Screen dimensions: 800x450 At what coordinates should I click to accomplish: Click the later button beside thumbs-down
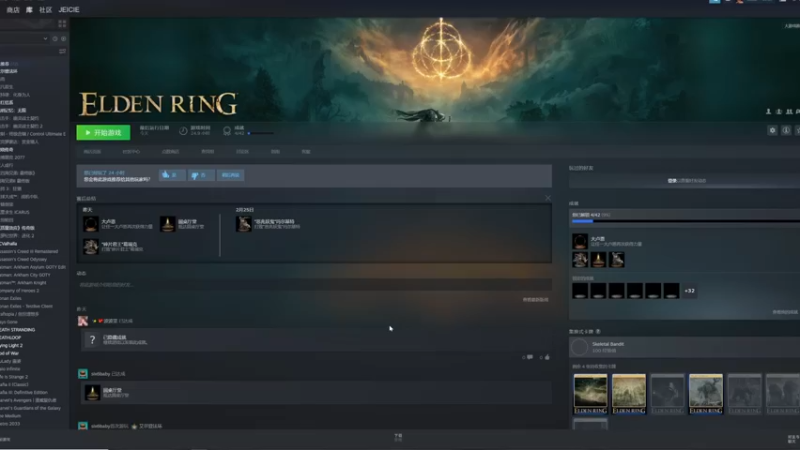(231, 175)
